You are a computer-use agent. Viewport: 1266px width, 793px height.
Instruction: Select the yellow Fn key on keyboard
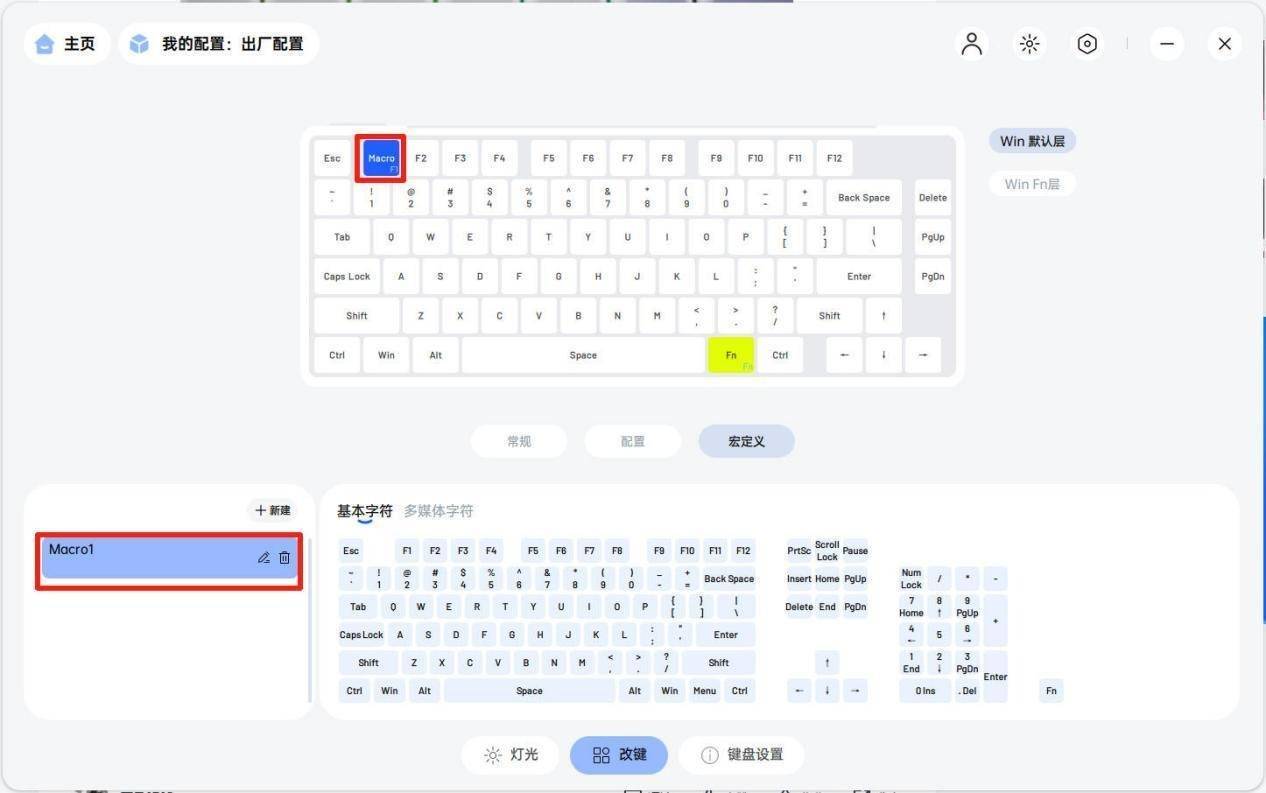coord(731,355)
